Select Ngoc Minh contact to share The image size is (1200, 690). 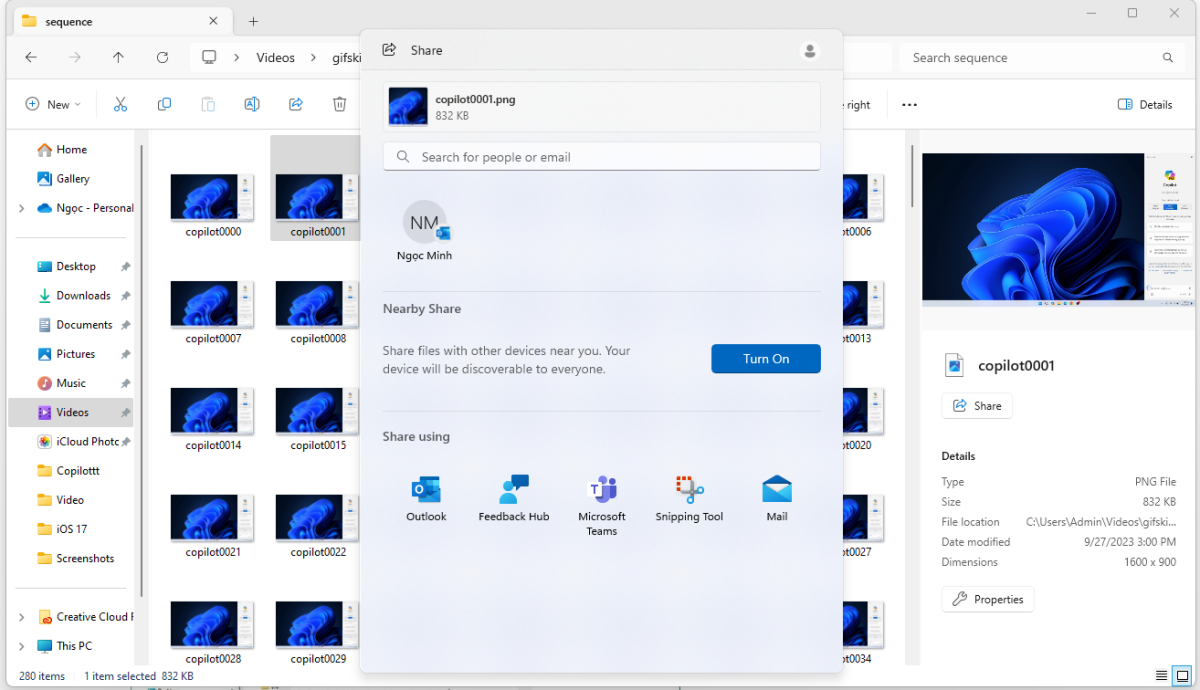point(425,230)
